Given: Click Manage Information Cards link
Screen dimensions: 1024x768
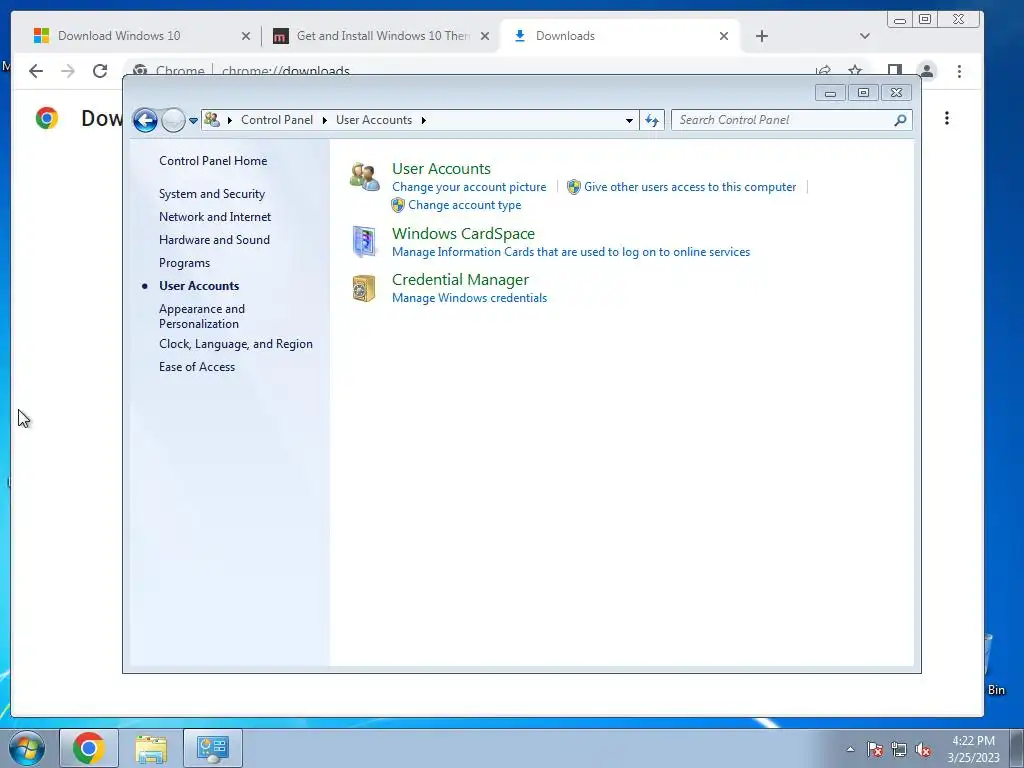Looking at the screenshot, I should pos(571,252).
